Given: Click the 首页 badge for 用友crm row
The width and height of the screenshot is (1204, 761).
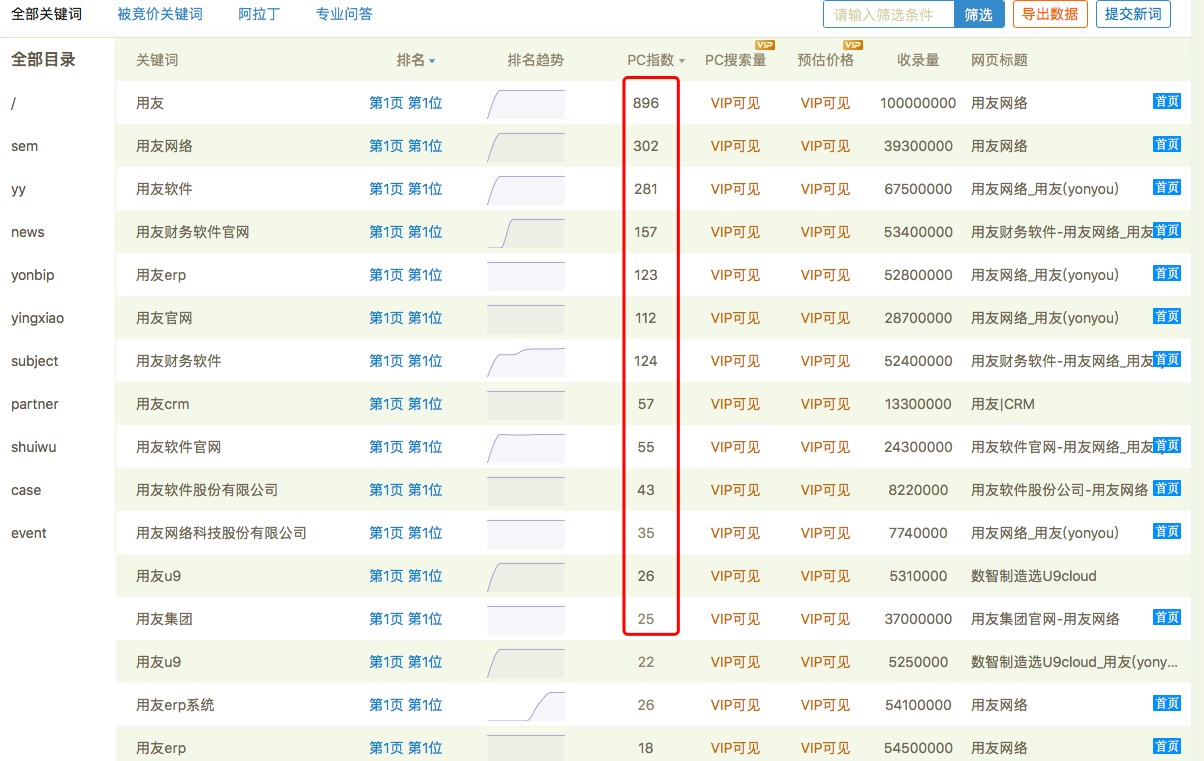Looking at the screenshot, I should [x=1166, y=402].
